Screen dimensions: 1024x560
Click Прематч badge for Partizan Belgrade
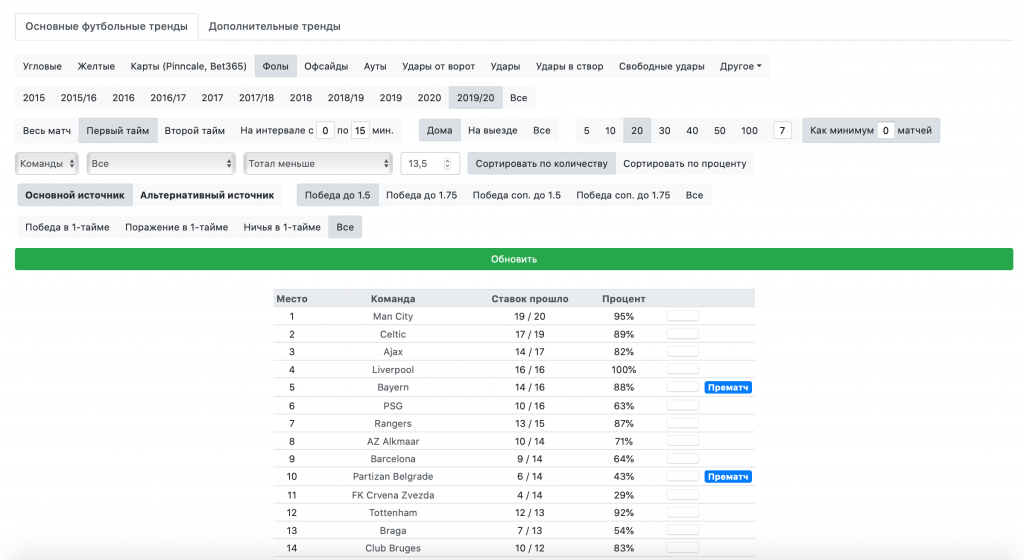[728, 477]
